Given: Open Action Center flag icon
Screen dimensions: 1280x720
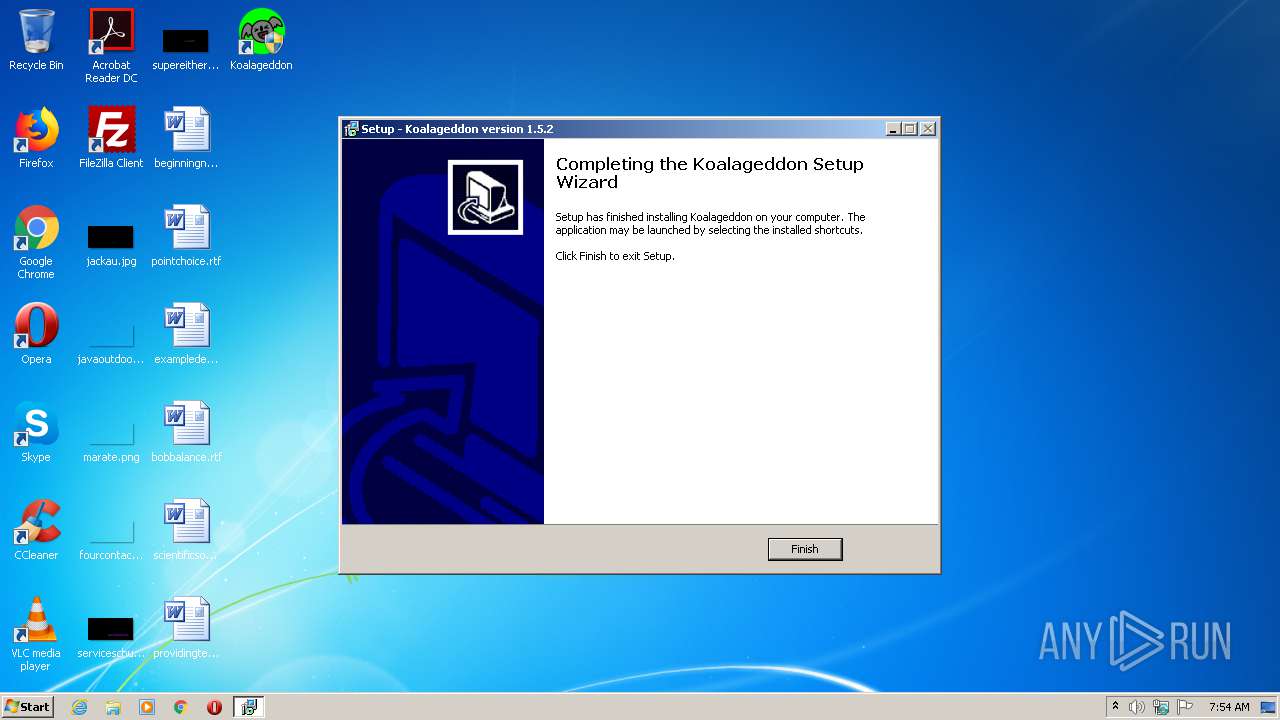Looking at the screenshot, I should click(x=1185, y=707).
